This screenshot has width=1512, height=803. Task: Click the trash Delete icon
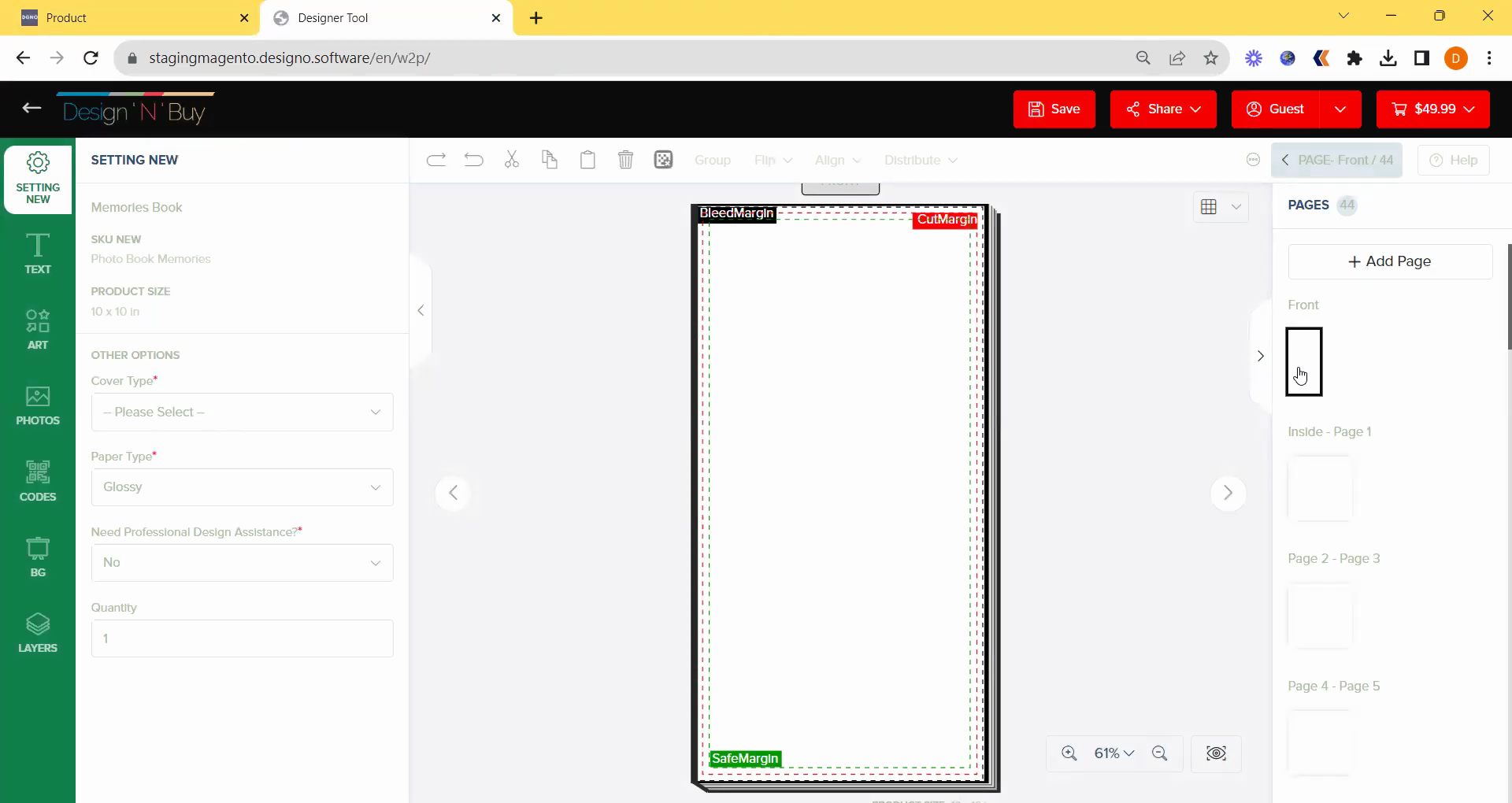pos(625,160)
